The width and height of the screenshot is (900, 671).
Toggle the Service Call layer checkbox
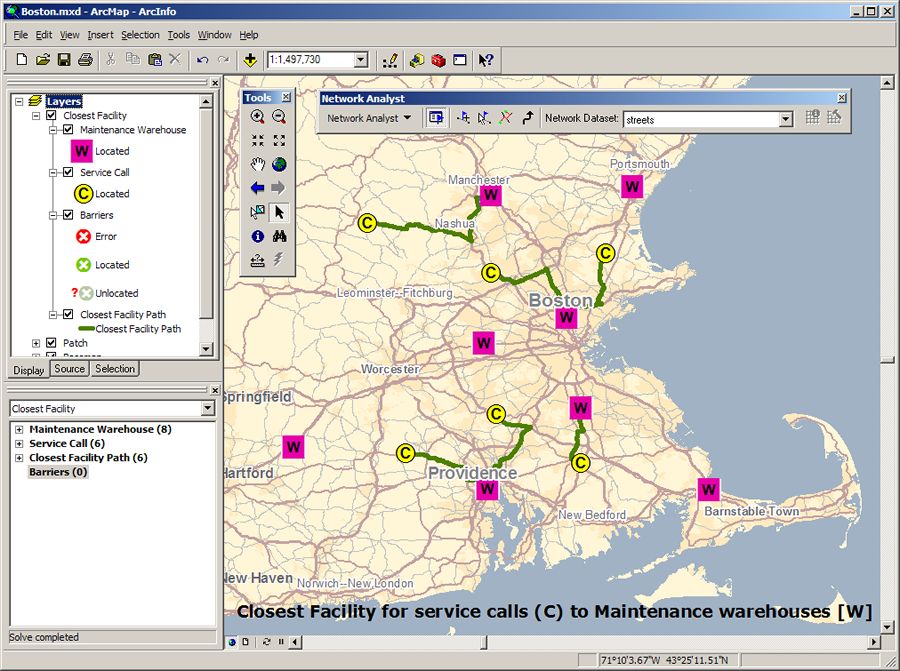(x=68, y=172)
